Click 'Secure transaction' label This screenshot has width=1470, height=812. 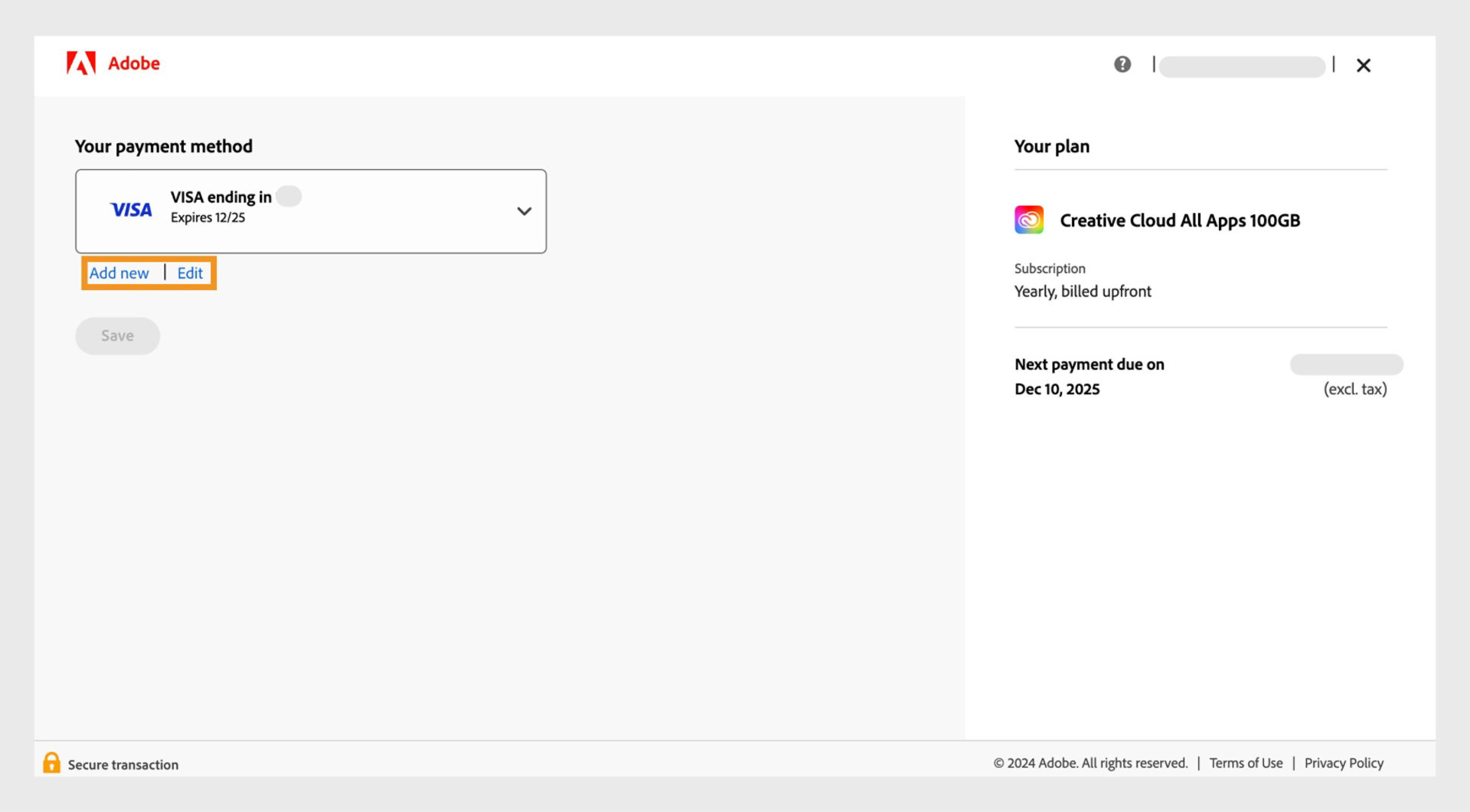(x=123, y=765)
